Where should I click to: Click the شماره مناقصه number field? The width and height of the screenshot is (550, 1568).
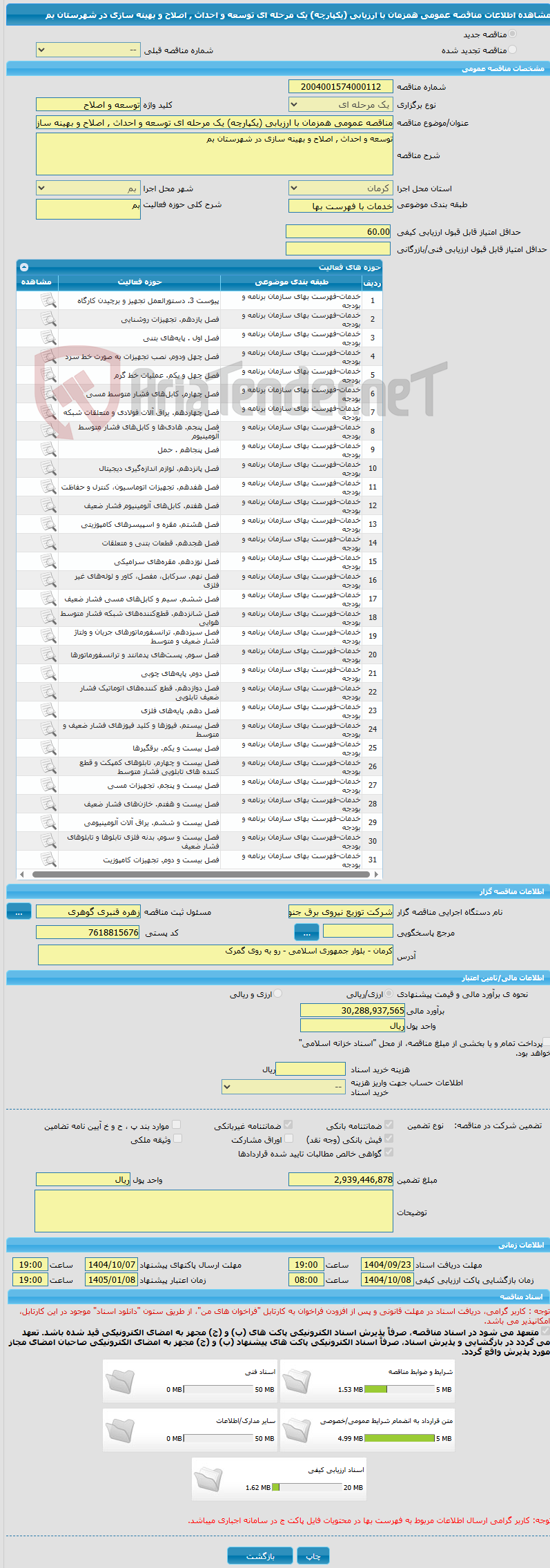tap(341, 86)
